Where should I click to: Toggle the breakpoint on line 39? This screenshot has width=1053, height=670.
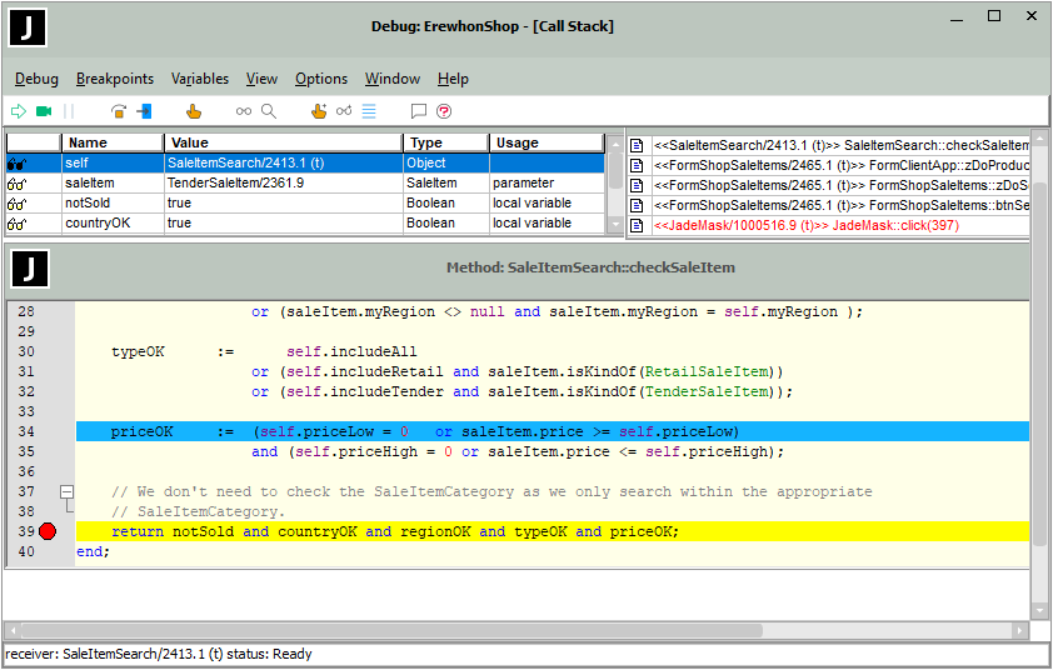47,531
